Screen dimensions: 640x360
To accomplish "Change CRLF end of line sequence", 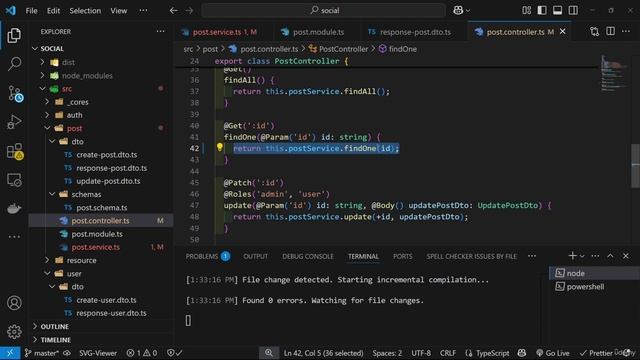I will coord(448,353).
